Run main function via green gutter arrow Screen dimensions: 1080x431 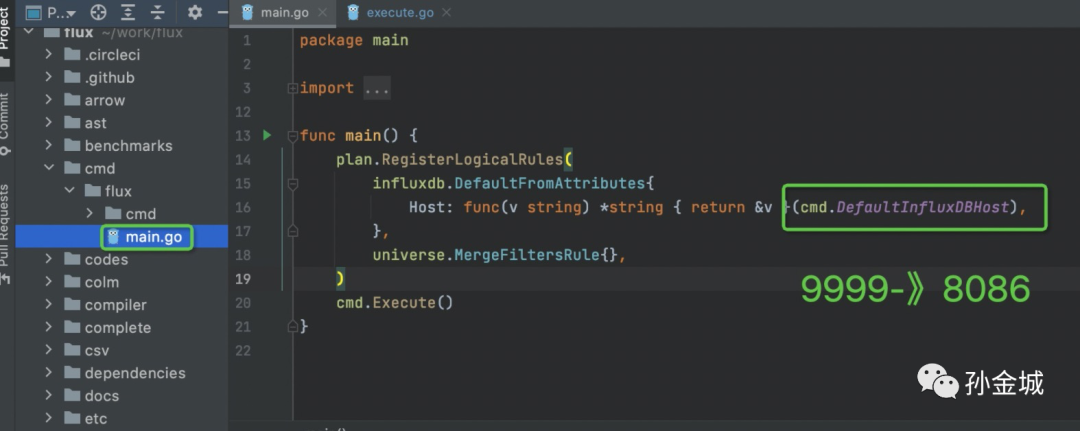[x=267, y=135]
